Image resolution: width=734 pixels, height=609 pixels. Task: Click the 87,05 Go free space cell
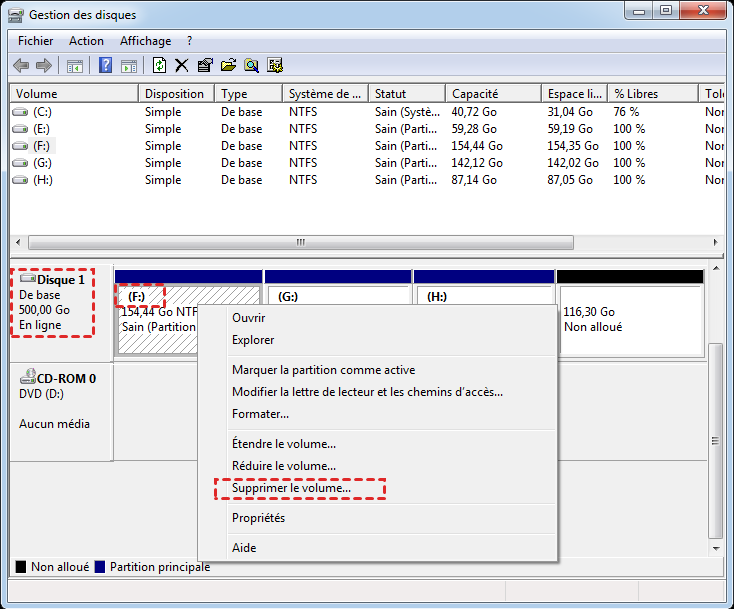[x=570, y=180]
